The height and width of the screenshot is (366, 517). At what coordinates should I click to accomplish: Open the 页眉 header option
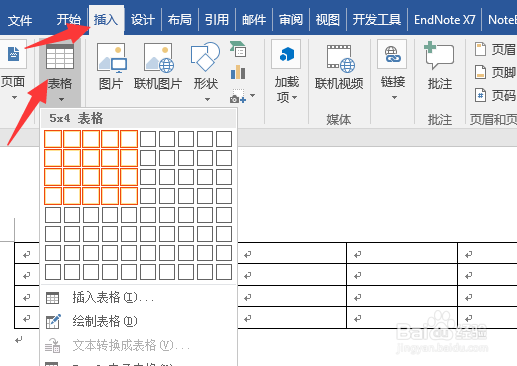[495, 49]
